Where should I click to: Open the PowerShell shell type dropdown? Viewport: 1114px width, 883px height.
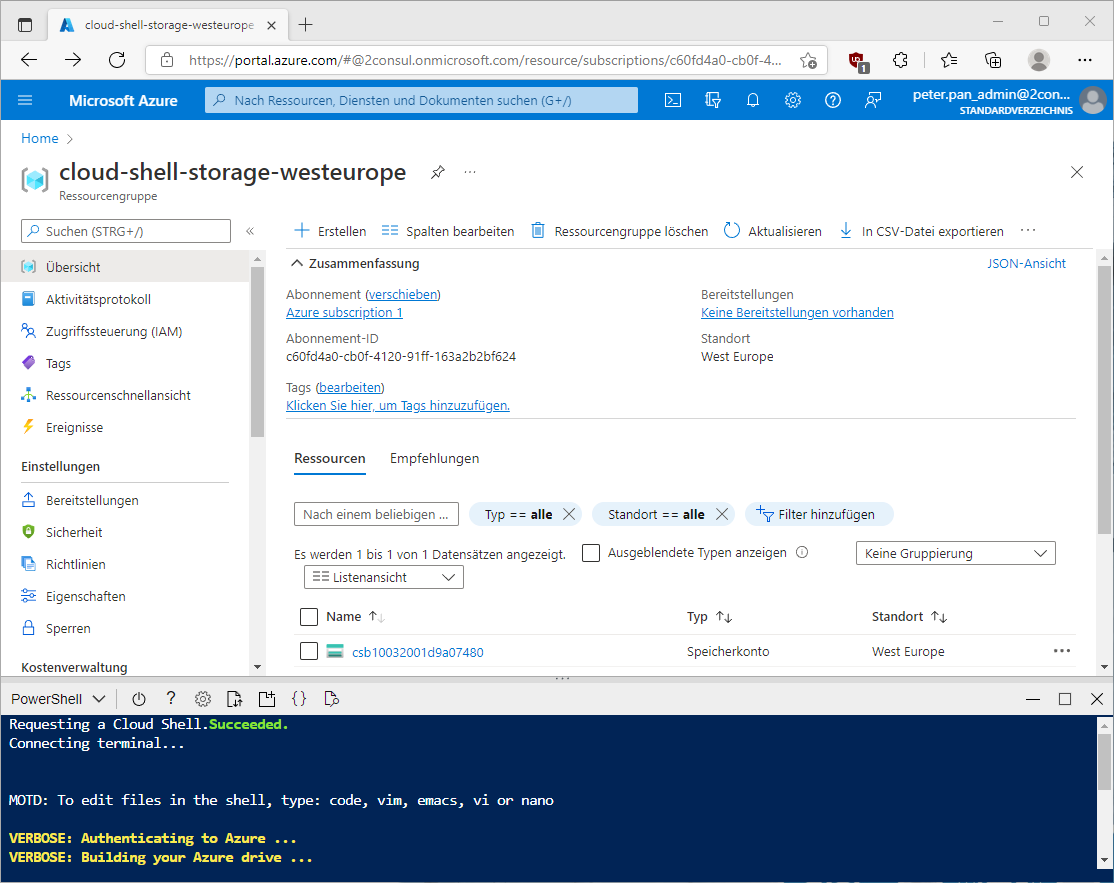(58, 699)
